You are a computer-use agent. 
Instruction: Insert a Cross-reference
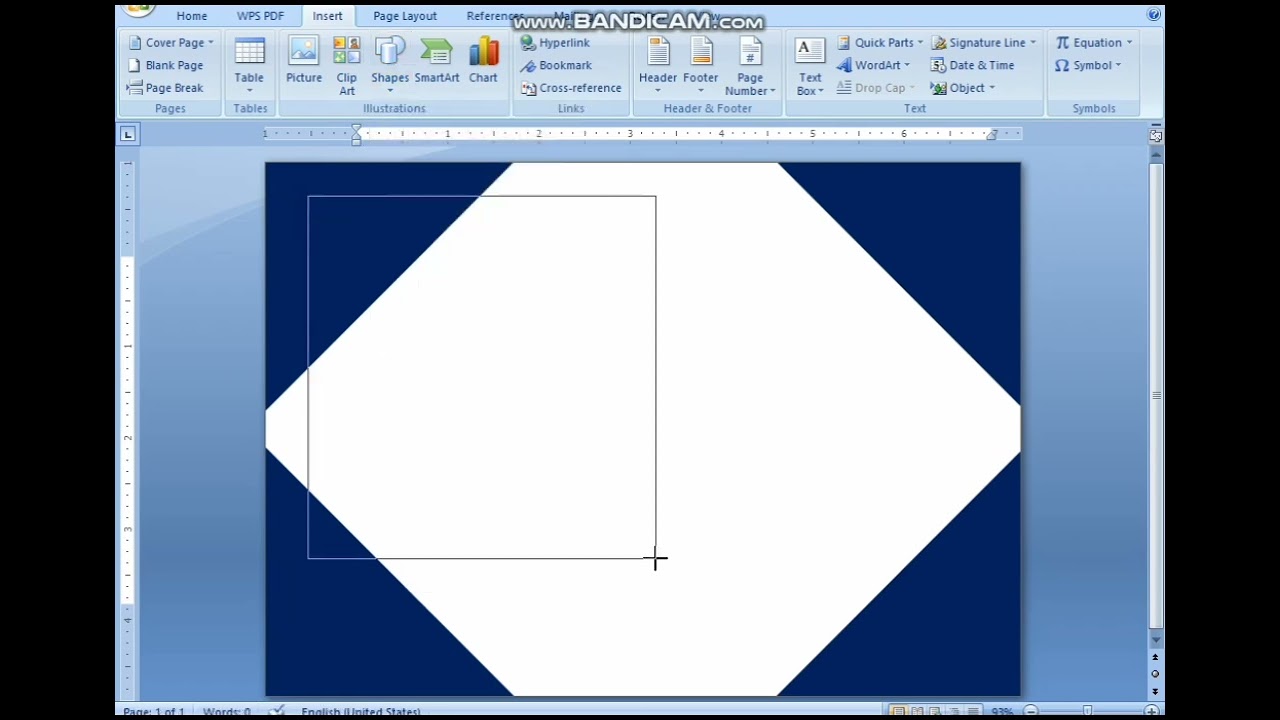pos(571,87)
